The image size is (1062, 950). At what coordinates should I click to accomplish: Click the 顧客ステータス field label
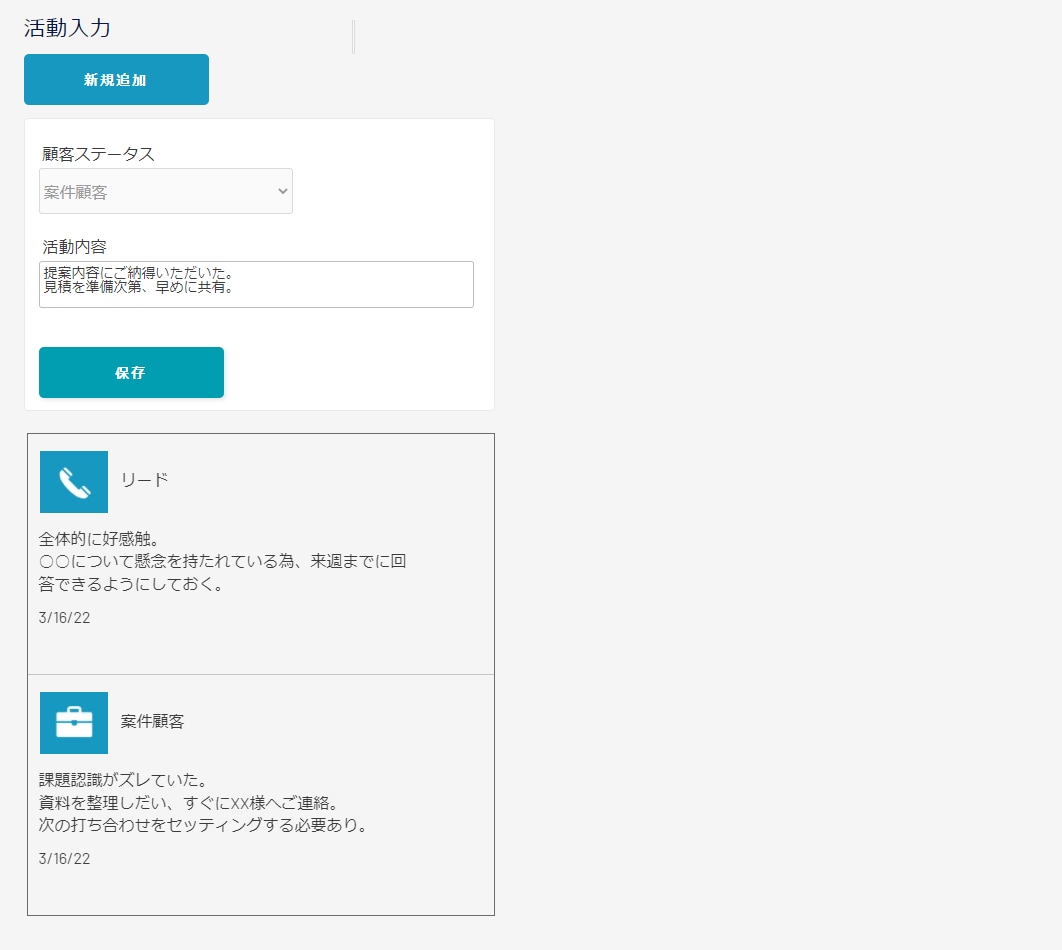(x=98, y=154)
